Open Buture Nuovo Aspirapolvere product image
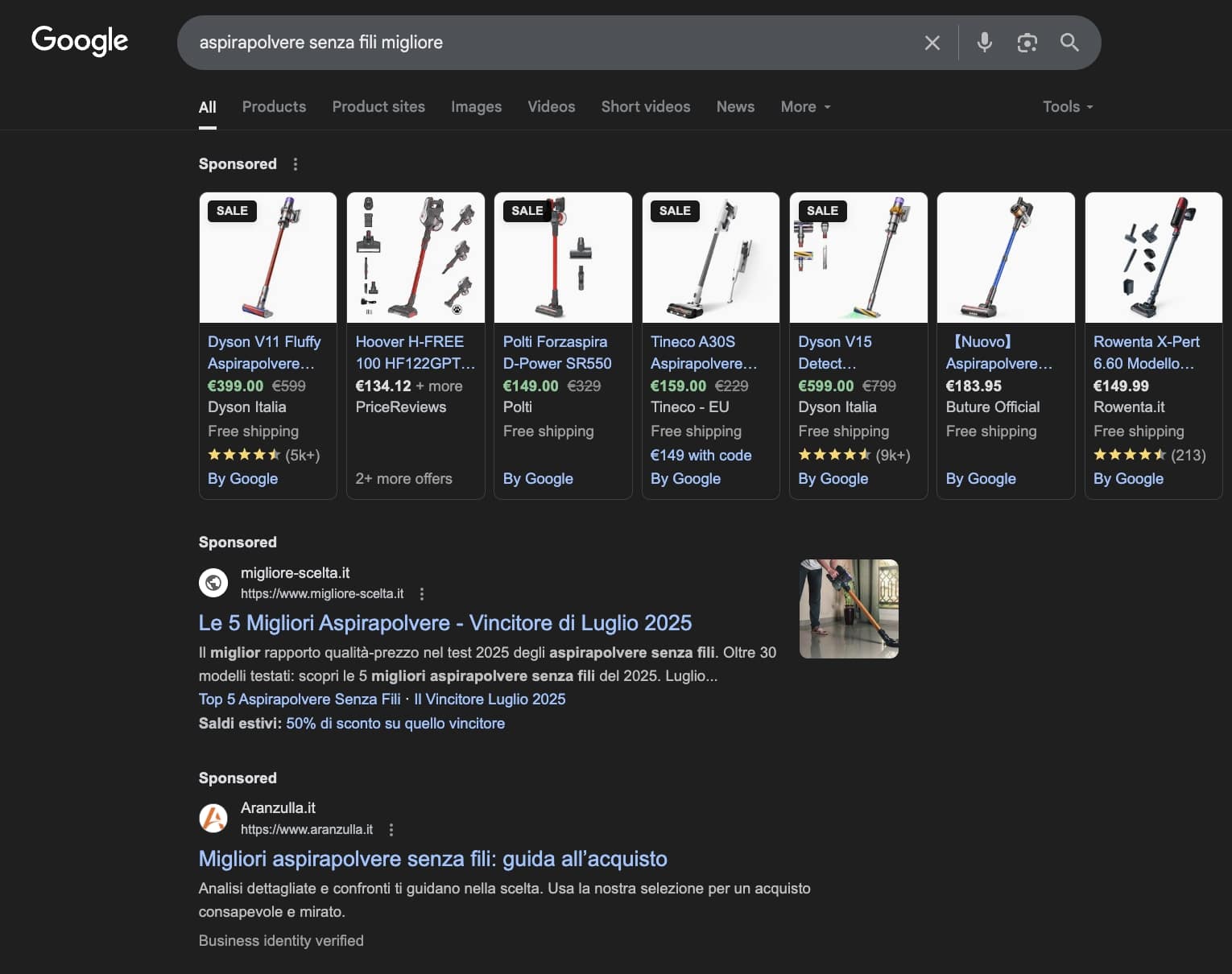The image size is (1232, 974). click(x=1006, y=258)
